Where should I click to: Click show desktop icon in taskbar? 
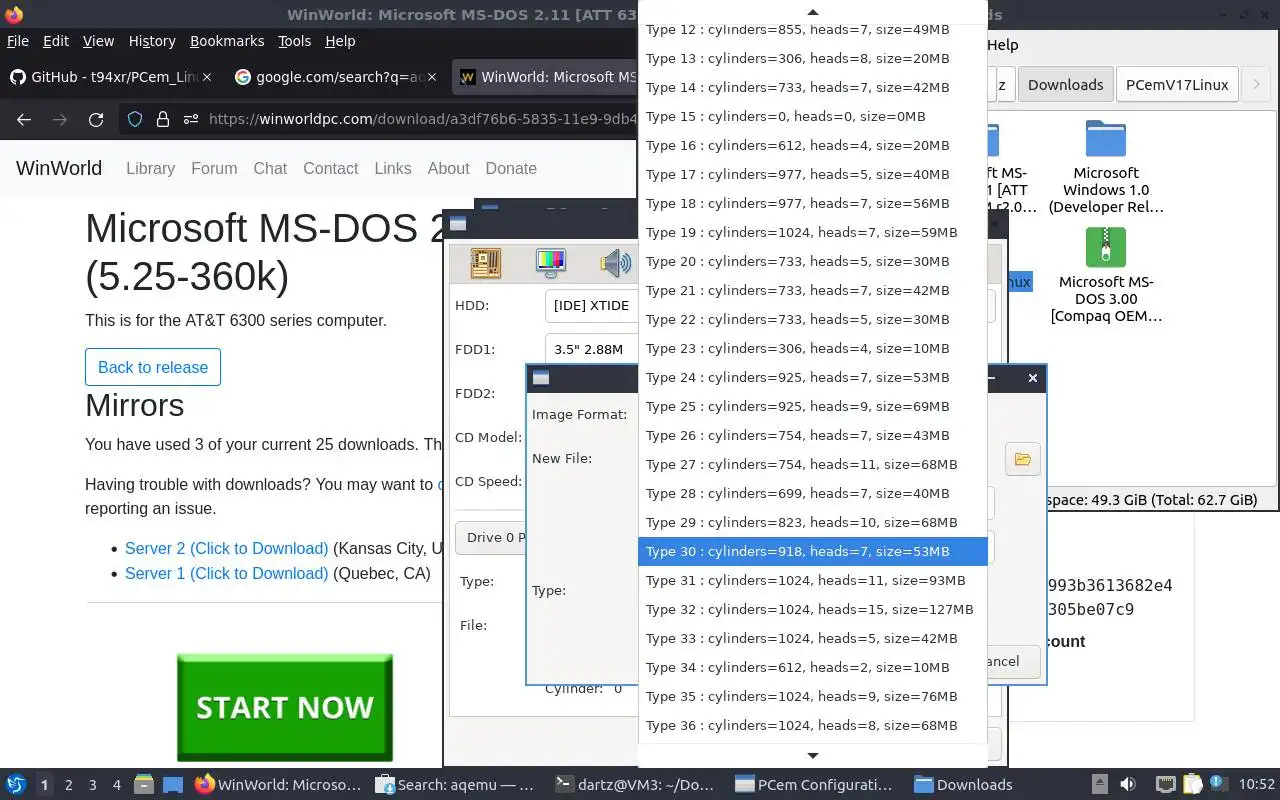tap(172, 785)
